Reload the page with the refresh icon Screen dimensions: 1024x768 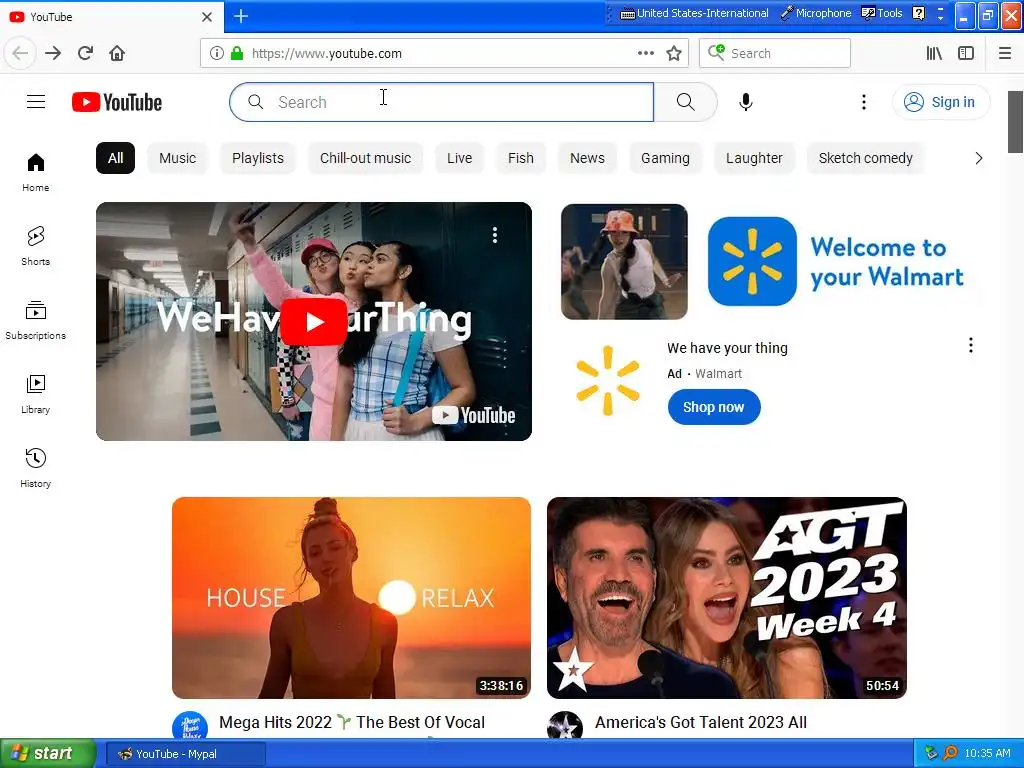85,54
